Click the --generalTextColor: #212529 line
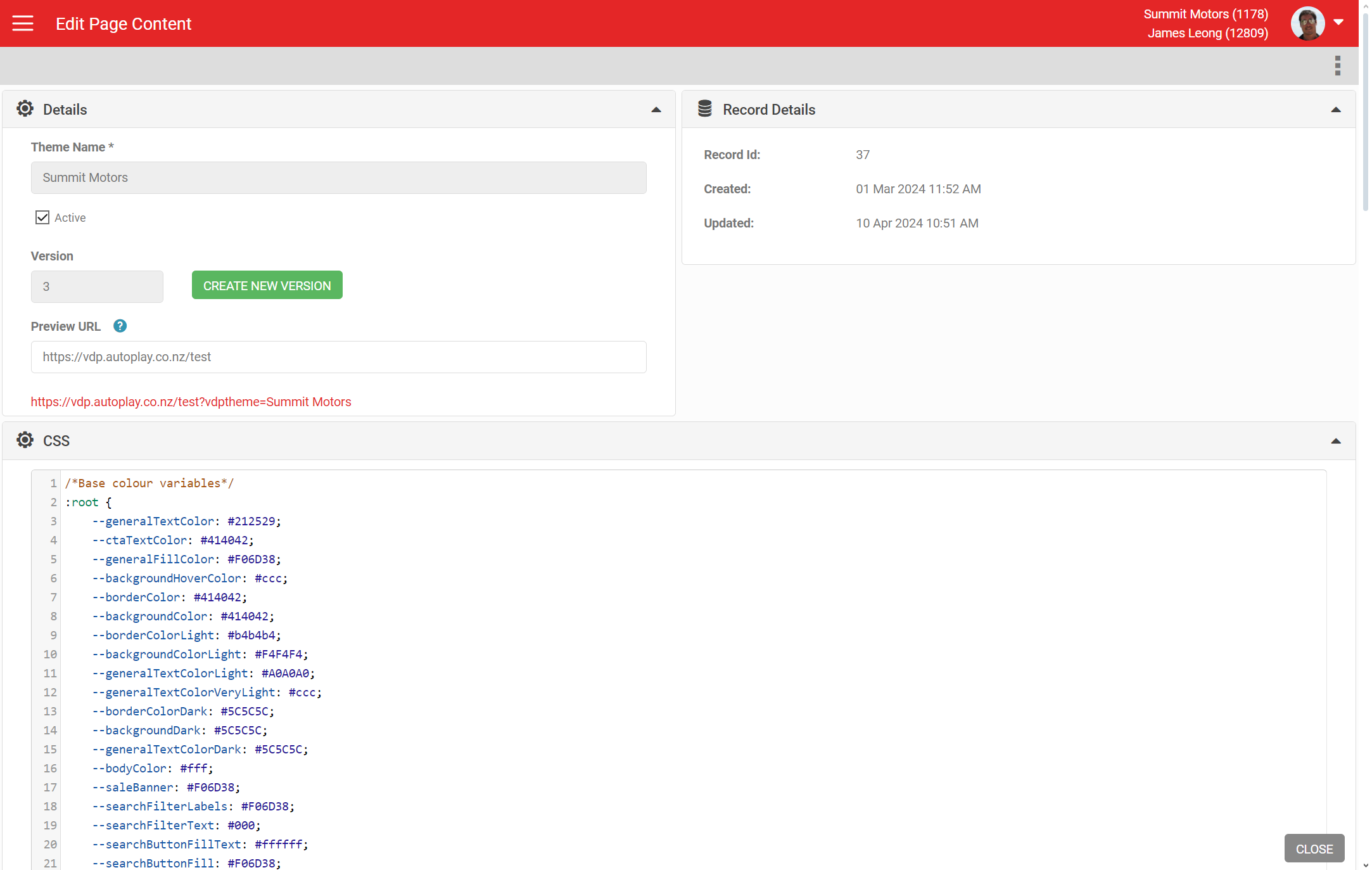1372x870 pixels. (x=186, y=521)
